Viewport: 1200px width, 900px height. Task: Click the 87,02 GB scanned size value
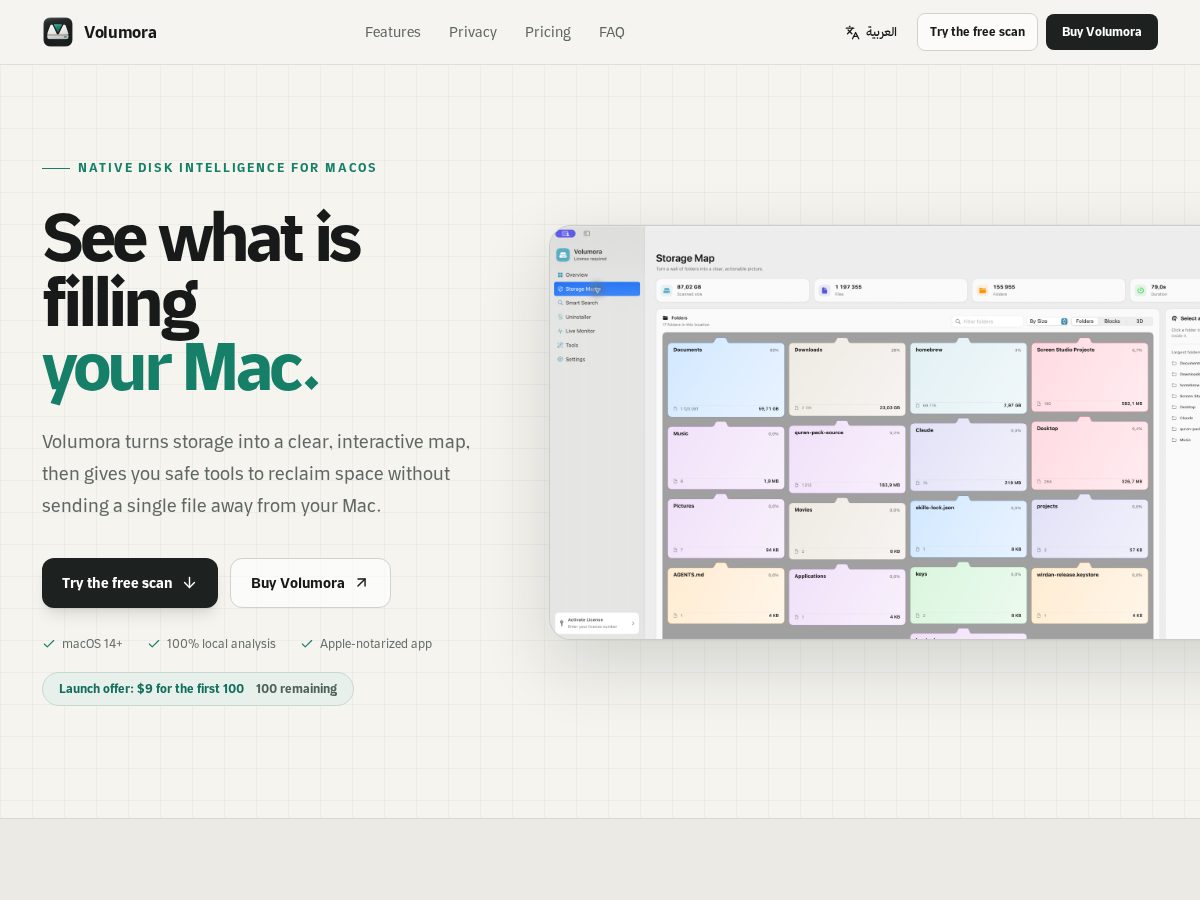689,287
